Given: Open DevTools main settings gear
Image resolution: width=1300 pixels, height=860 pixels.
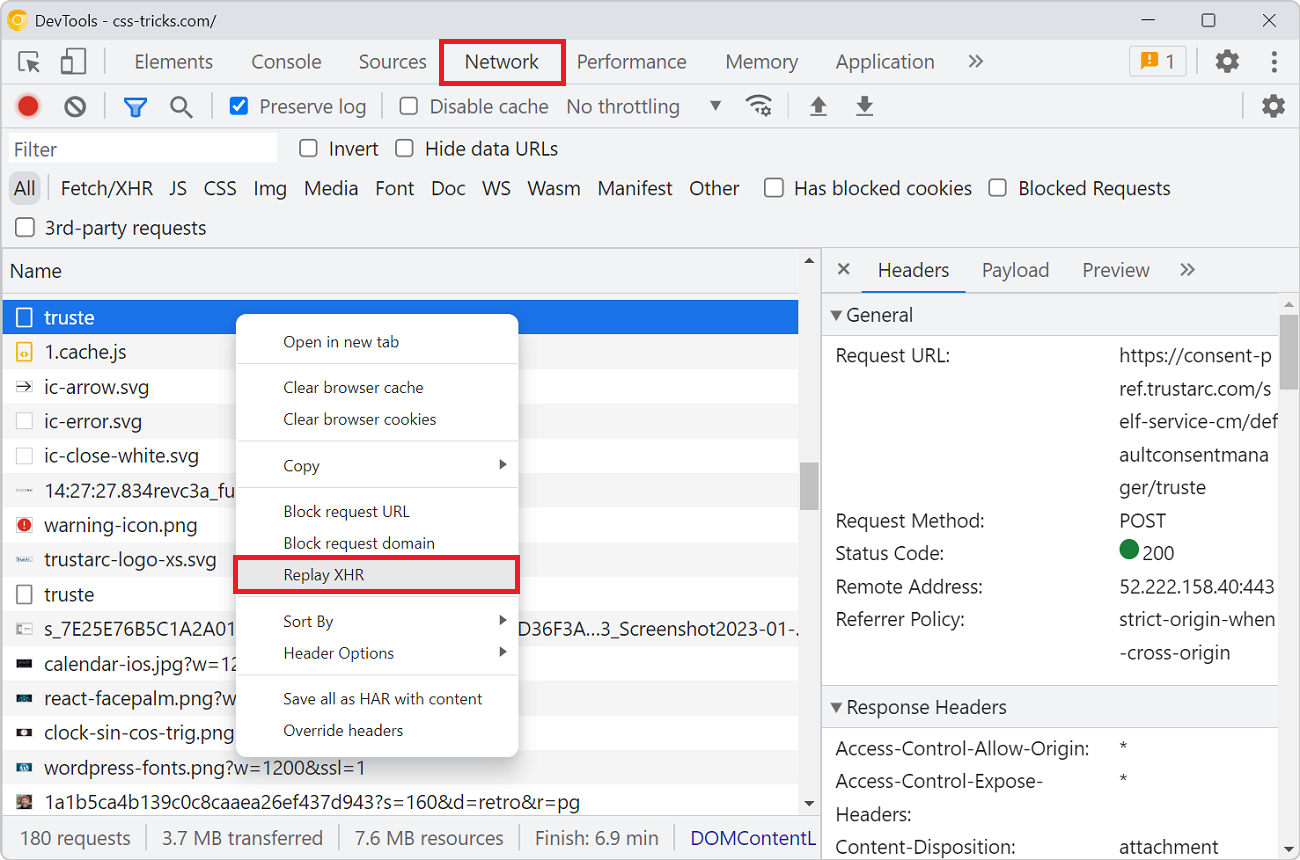Looking at the screenshot, I should click(1227, 61).
